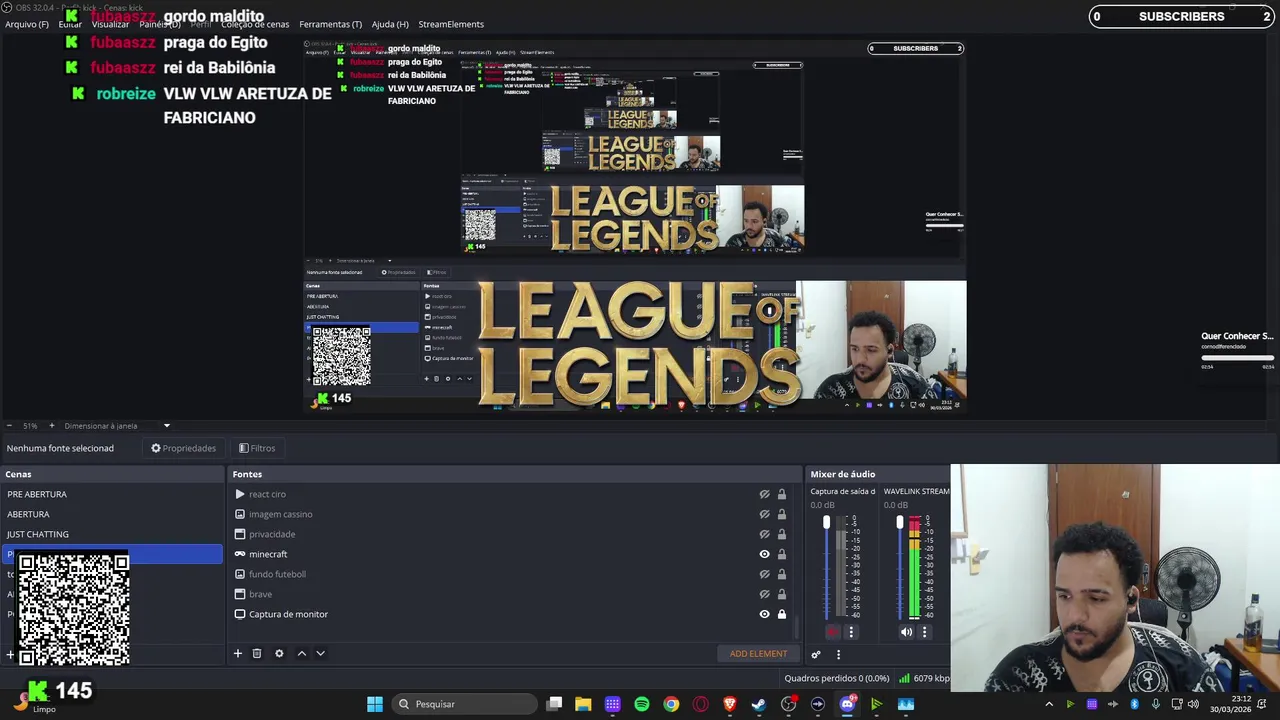Select the privacidade source
Viewport: 1280px width, 720px height.
[272, 534]
